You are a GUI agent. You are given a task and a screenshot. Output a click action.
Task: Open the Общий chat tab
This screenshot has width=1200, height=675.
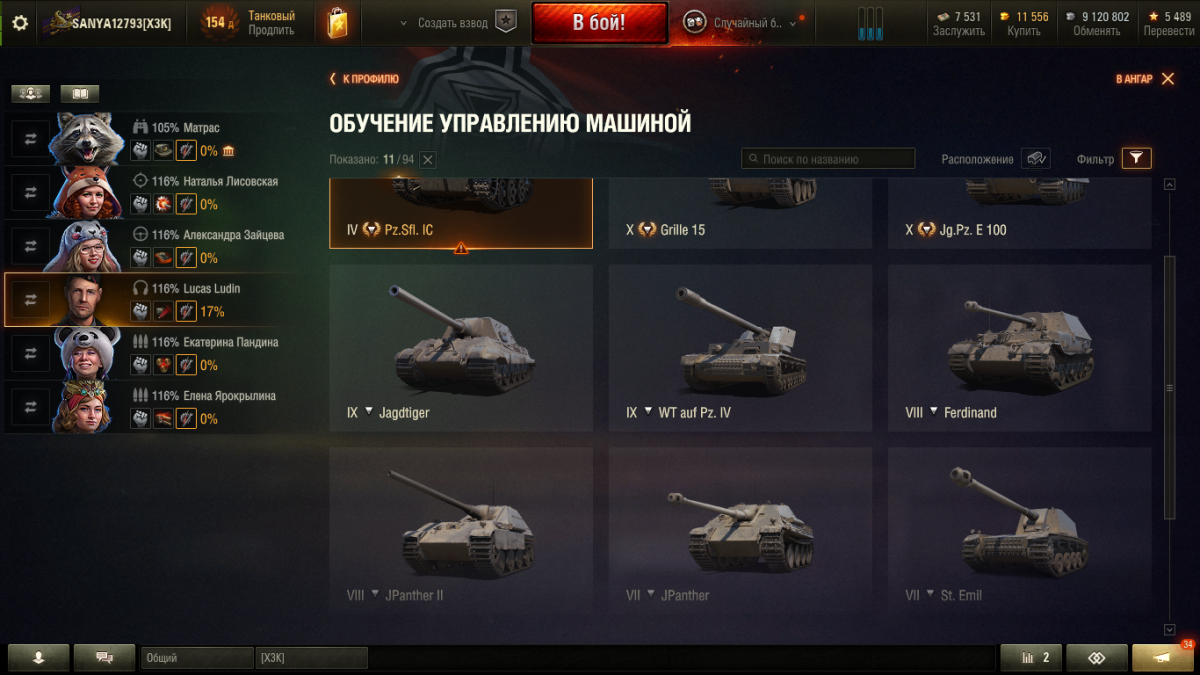point(197,658)
